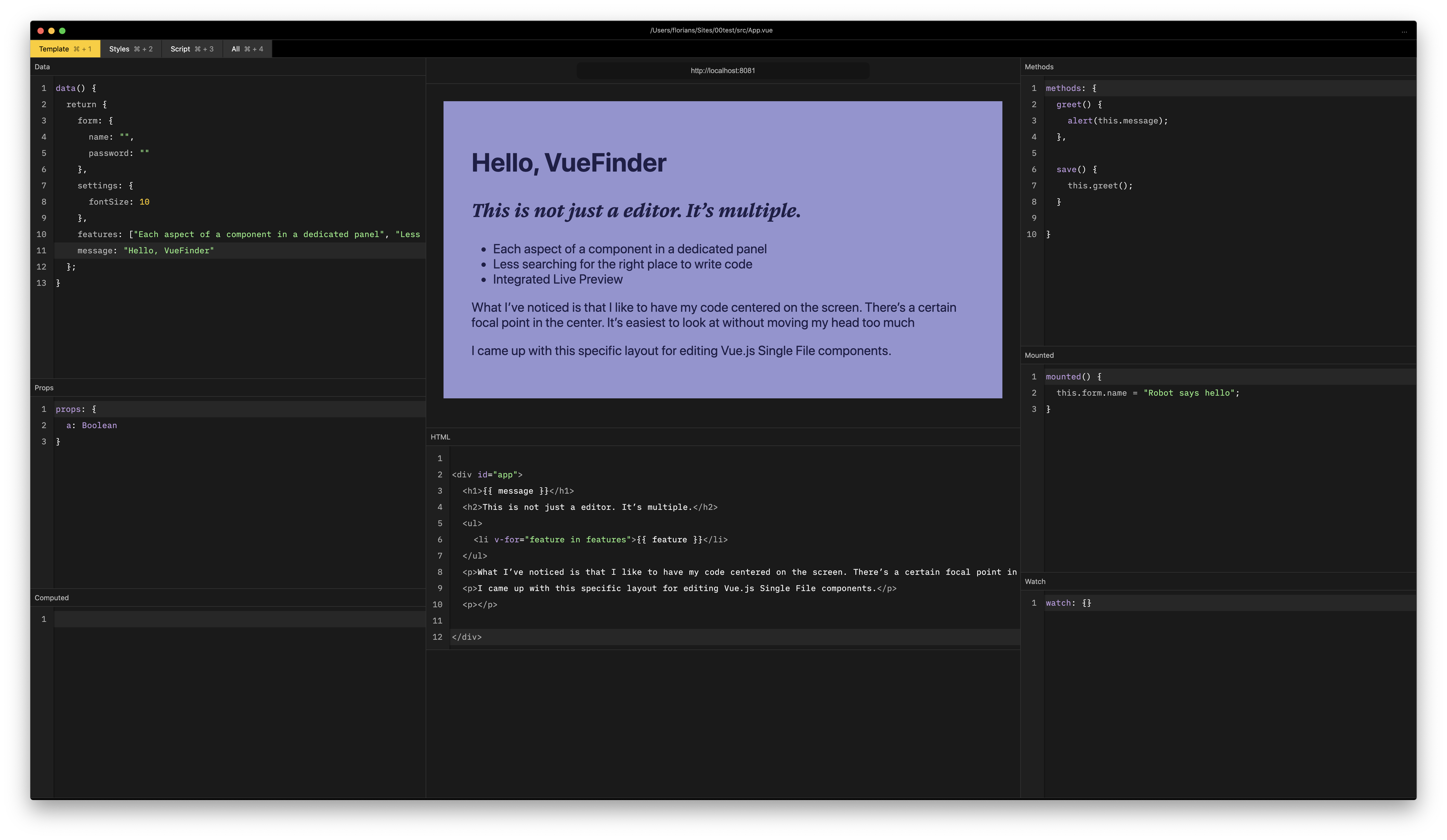Click the localhost:8081 URL bar
Image resolution: width=1447 pixels, height=840 pixels.
click(x=722, y=71)
